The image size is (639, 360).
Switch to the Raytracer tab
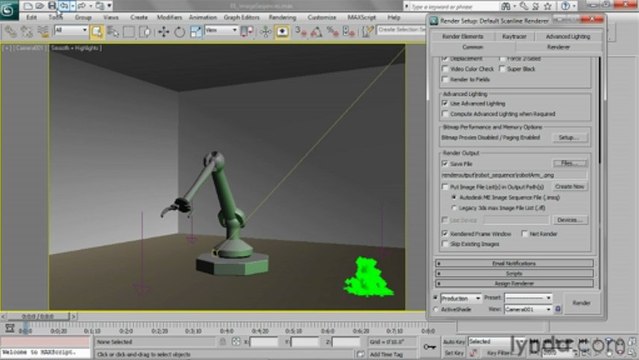(x=514, y=37)
